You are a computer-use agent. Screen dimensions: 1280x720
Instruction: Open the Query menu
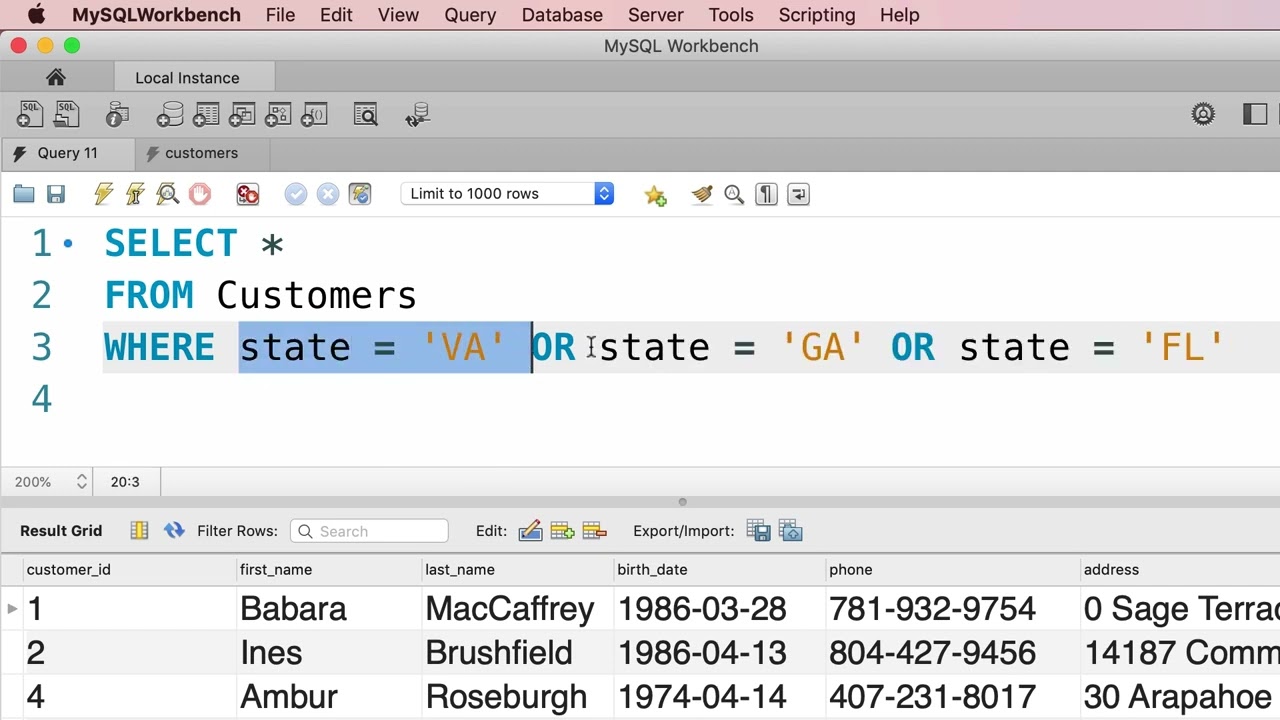pyautogui.click(x=470, y=15)
